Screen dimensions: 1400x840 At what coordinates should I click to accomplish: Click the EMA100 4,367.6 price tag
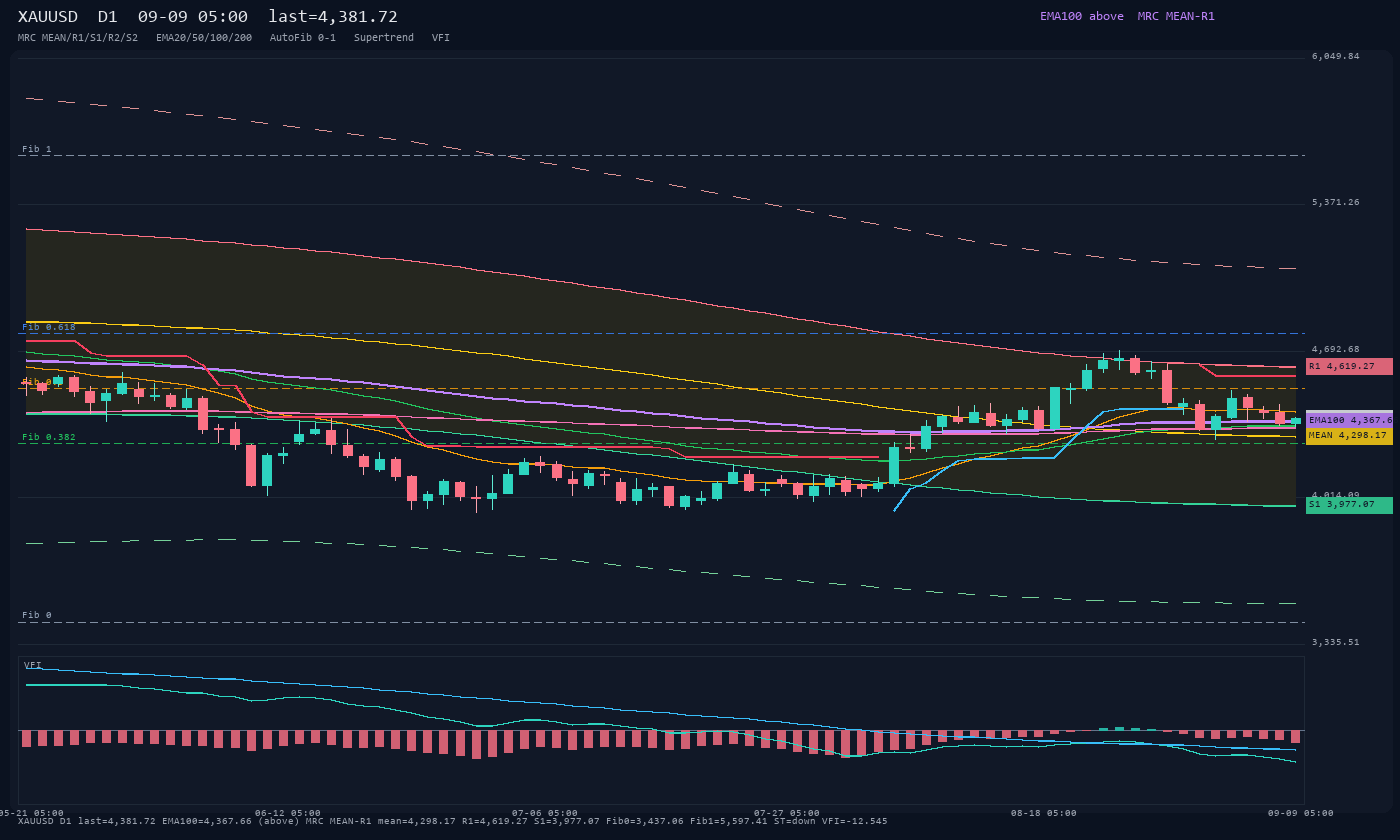pyautogui.click(x=1349, y=420)
